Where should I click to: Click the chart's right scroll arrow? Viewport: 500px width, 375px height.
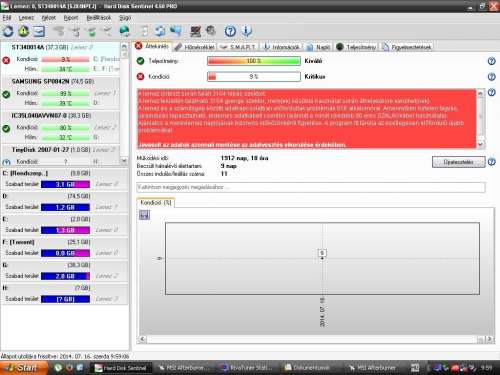point(489,339)
